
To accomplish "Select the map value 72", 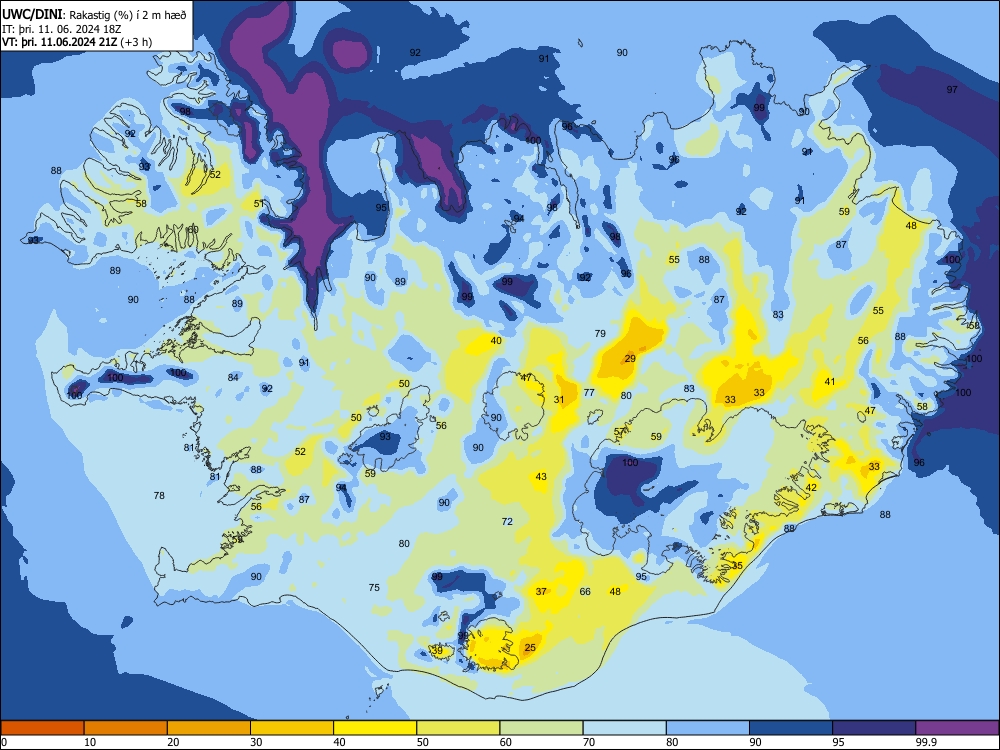I will tap(507, 521).
